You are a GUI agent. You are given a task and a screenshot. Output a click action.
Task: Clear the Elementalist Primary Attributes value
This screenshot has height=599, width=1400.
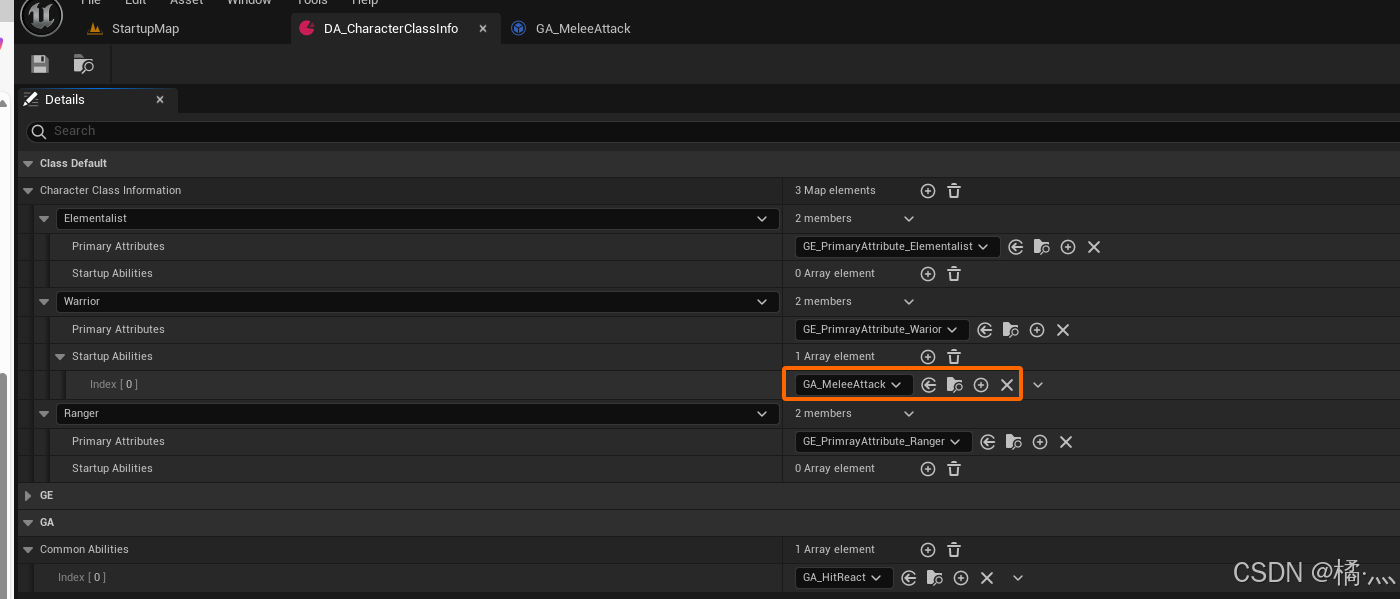(1094, 246)
